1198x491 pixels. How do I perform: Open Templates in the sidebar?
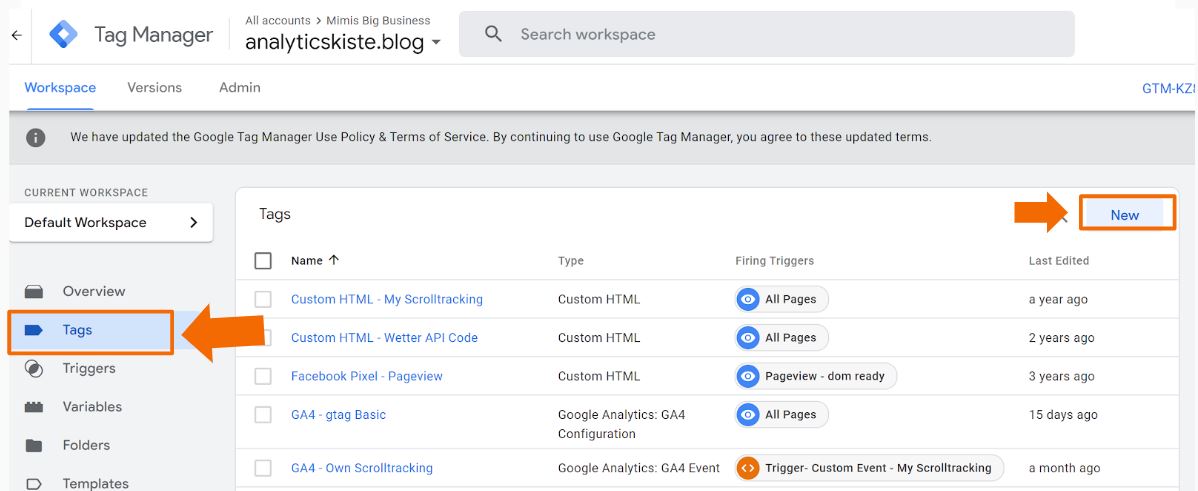coord(95,483)
